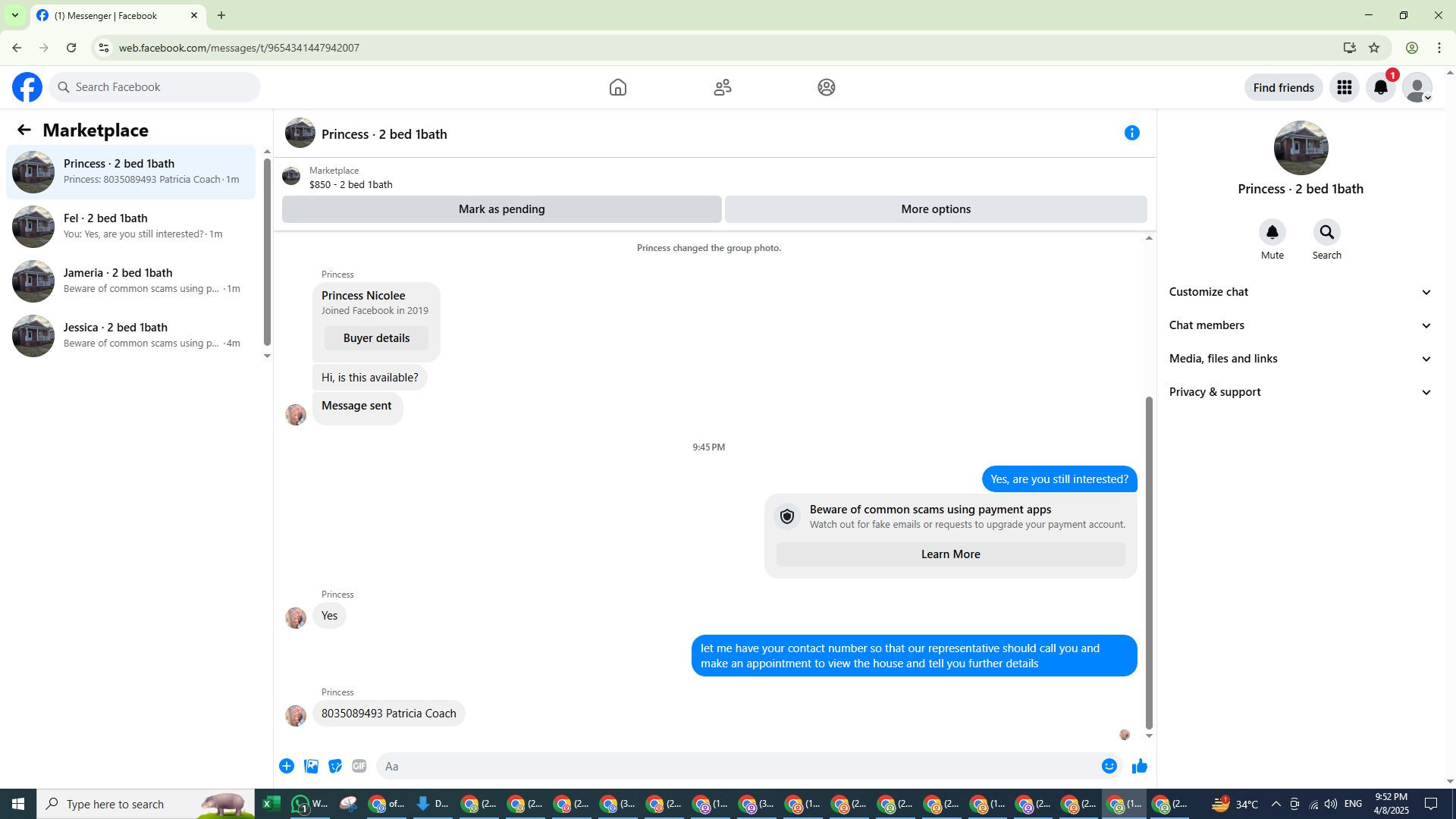Search within the conversation

[x=1326, y=233]
